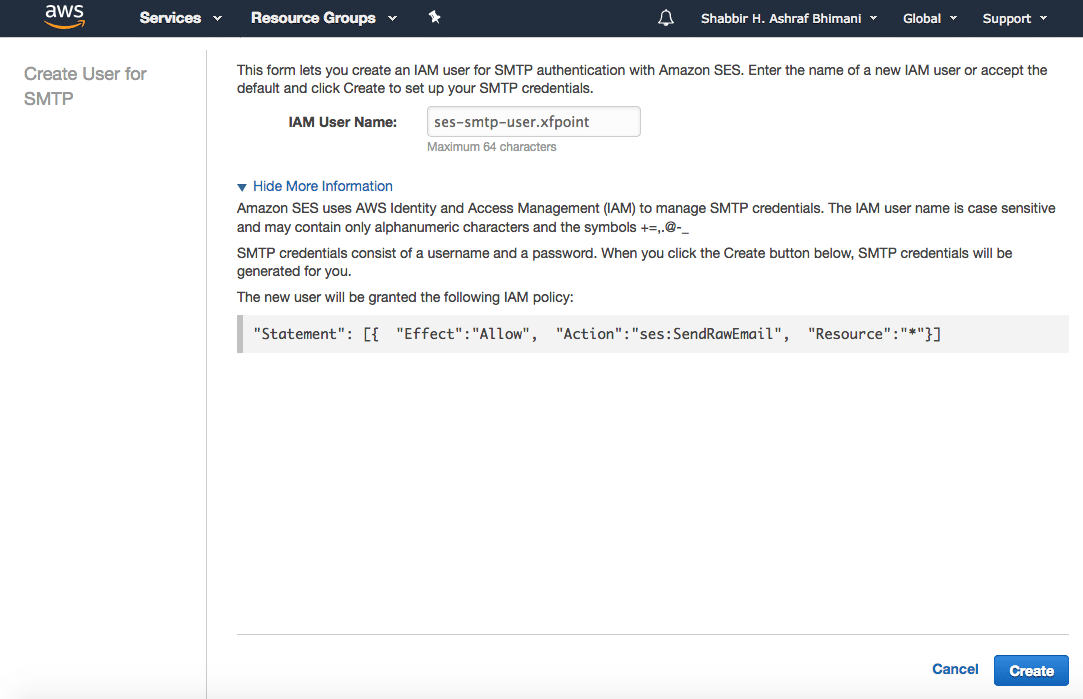Open the Support menu

click(1015, 19)
